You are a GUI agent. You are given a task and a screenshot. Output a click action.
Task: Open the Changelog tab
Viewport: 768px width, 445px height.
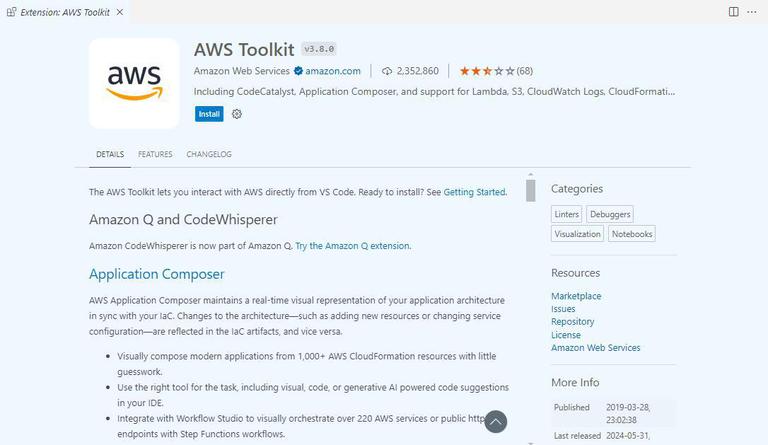point(209,155)
